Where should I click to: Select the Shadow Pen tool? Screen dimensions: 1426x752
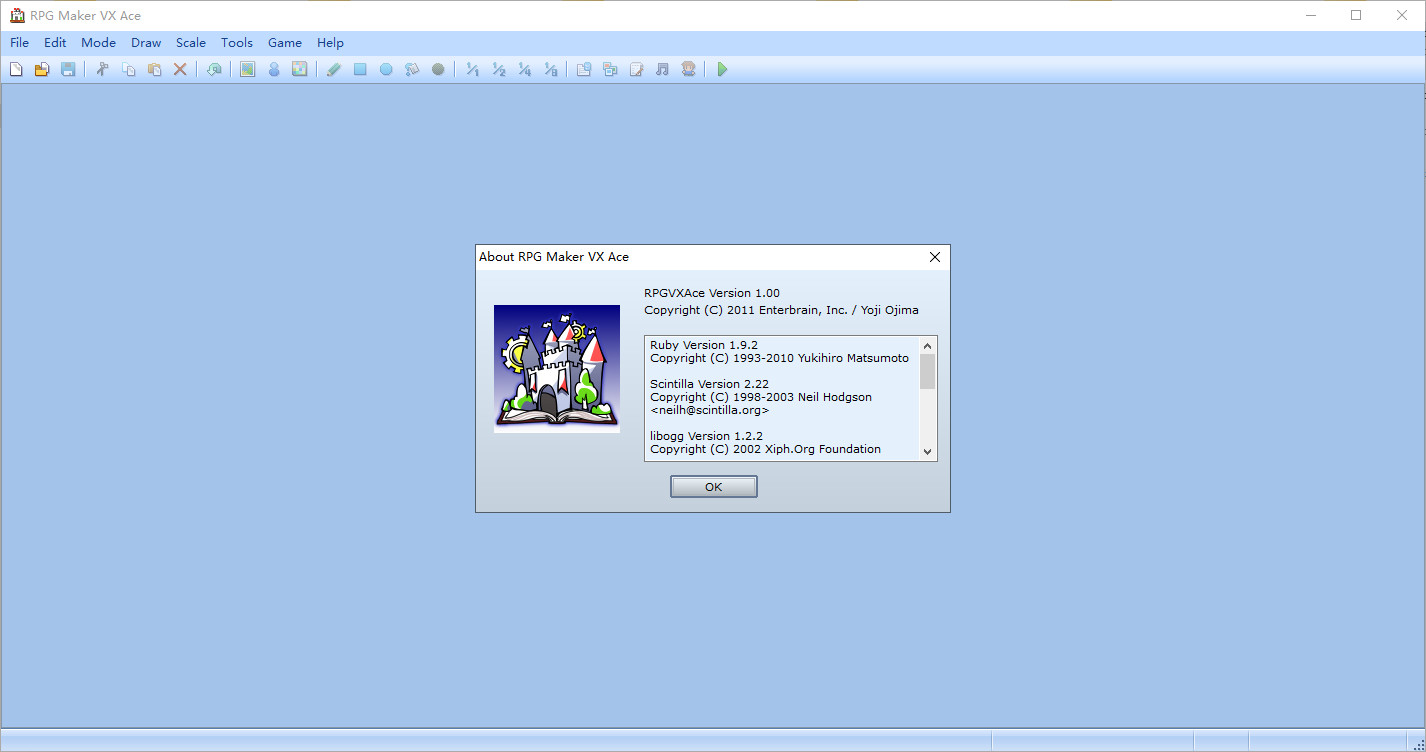click(438, 69)
